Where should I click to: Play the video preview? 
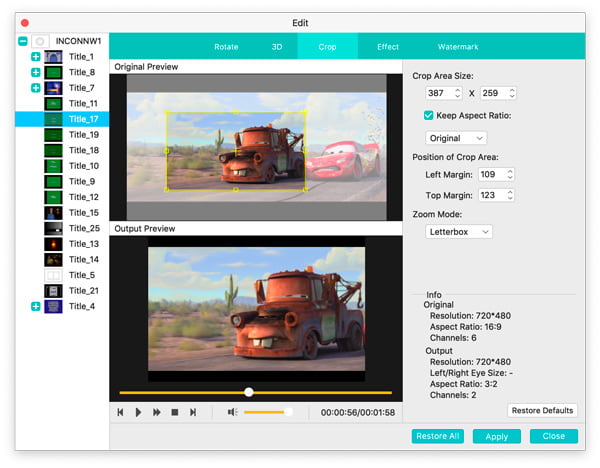click(138, 412)
